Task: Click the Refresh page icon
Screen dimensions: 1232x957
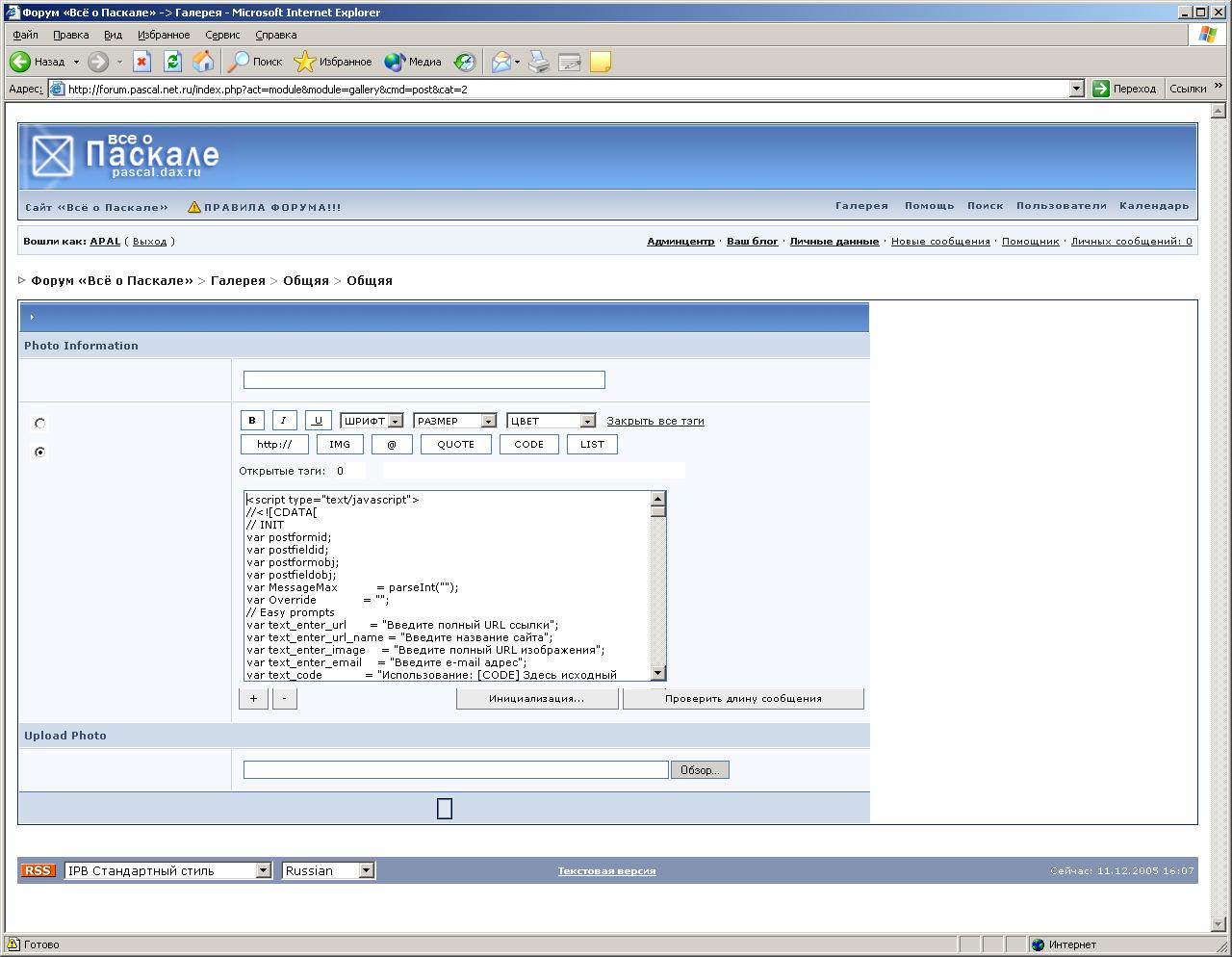Action: pyautogui.click(x=172, y=62)
